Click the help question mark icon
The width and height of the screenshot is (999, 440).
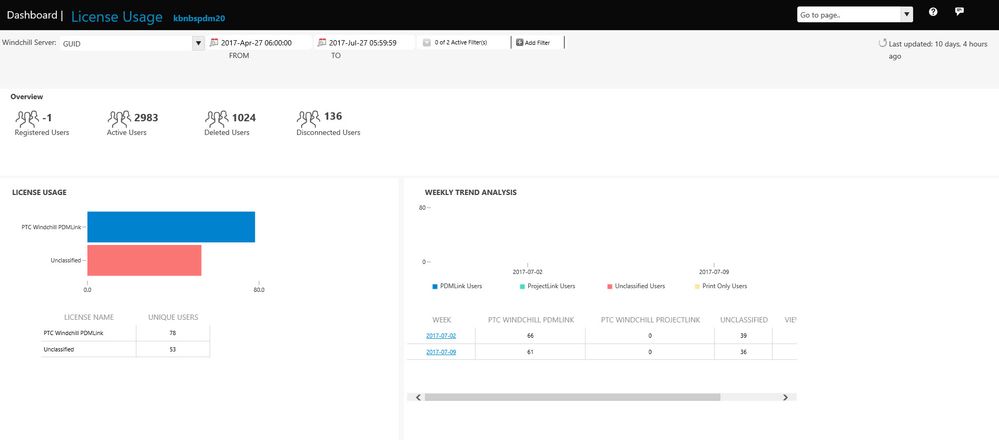(x=933, y=12)
